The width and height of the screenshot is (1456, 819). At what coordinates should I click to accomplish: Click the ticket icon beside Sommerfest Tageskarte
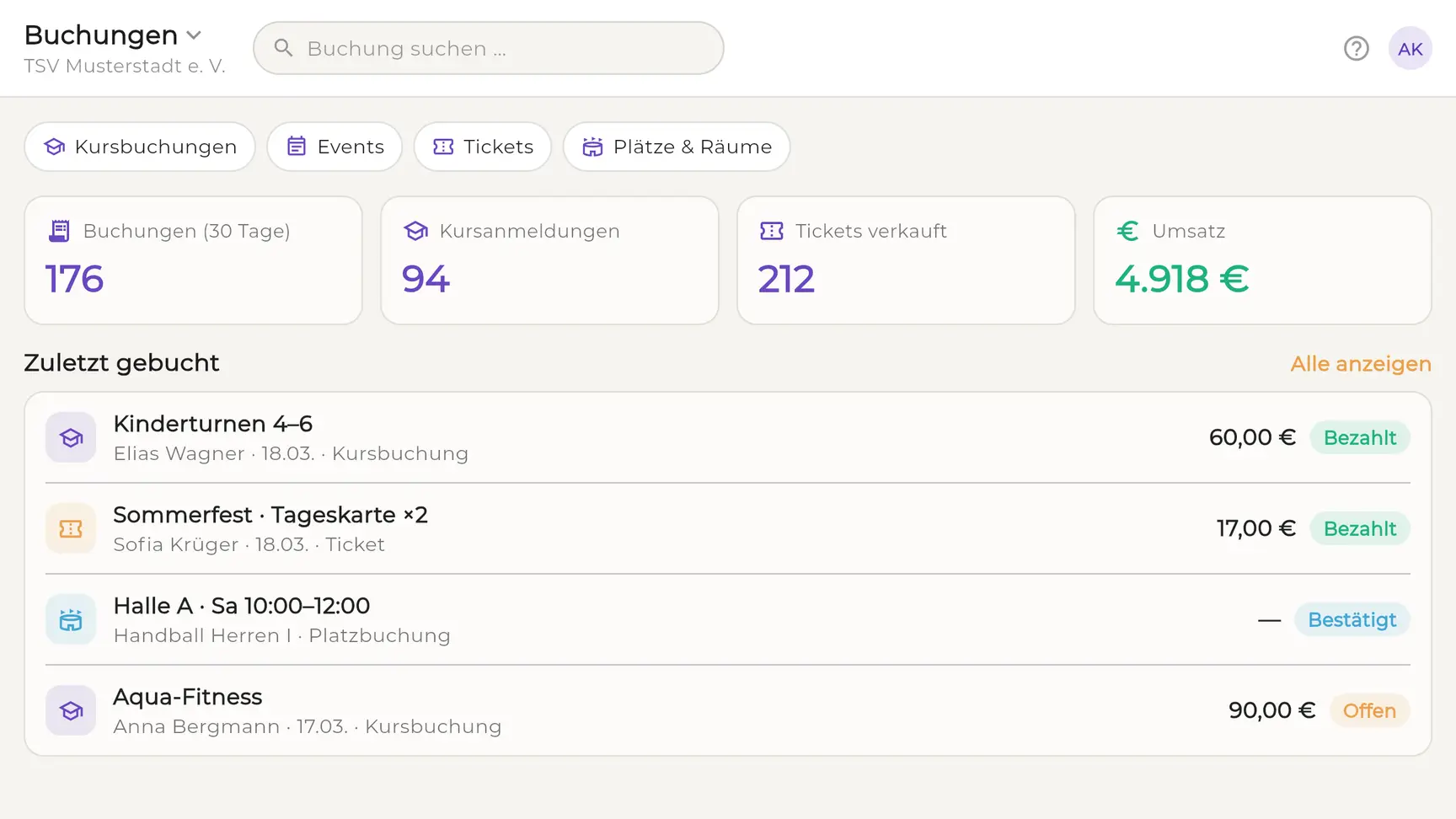tap(71, 528)
